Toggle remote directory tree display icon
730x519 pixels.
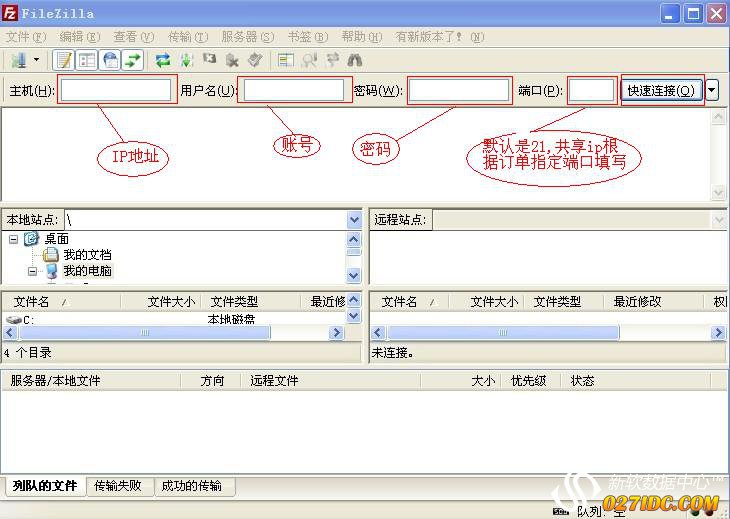click(110, 60)
